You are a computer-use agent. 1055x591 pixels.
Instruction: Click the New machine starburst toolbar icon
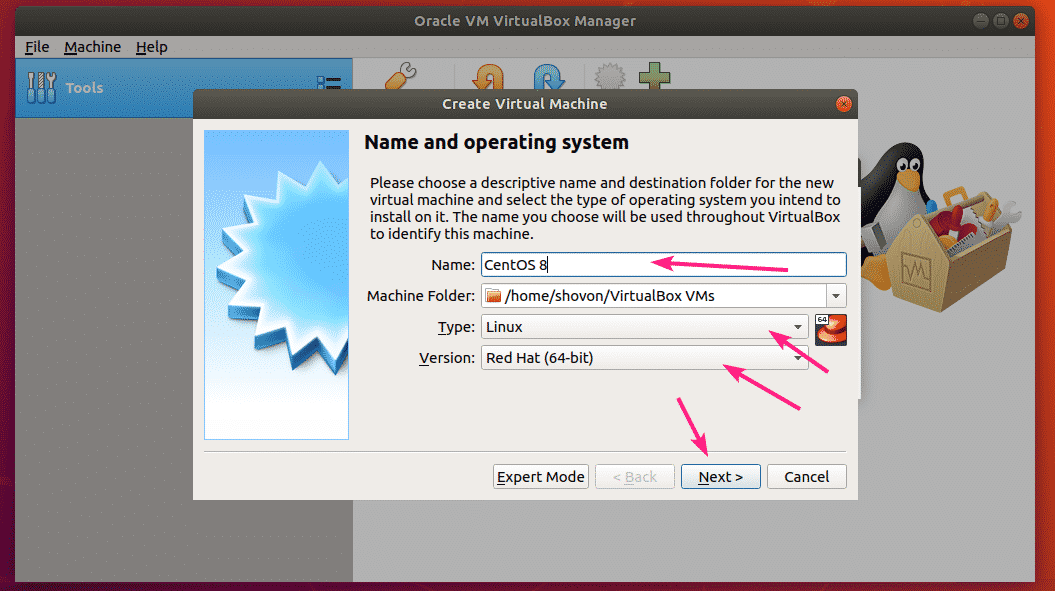click(x=610, y=77)
